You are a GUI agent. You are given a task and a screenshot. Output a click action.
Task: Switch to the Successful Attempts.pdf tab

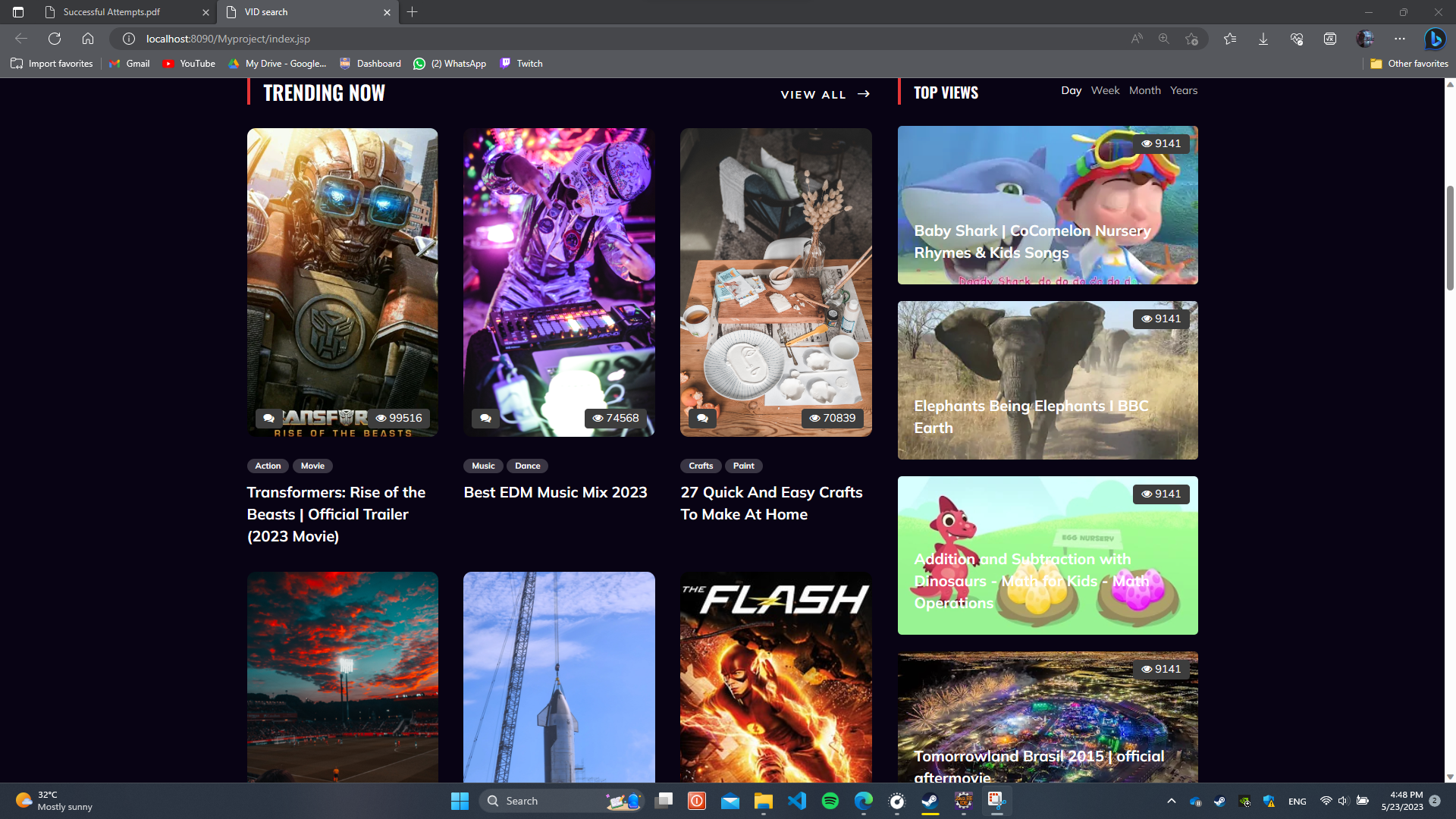111,12
